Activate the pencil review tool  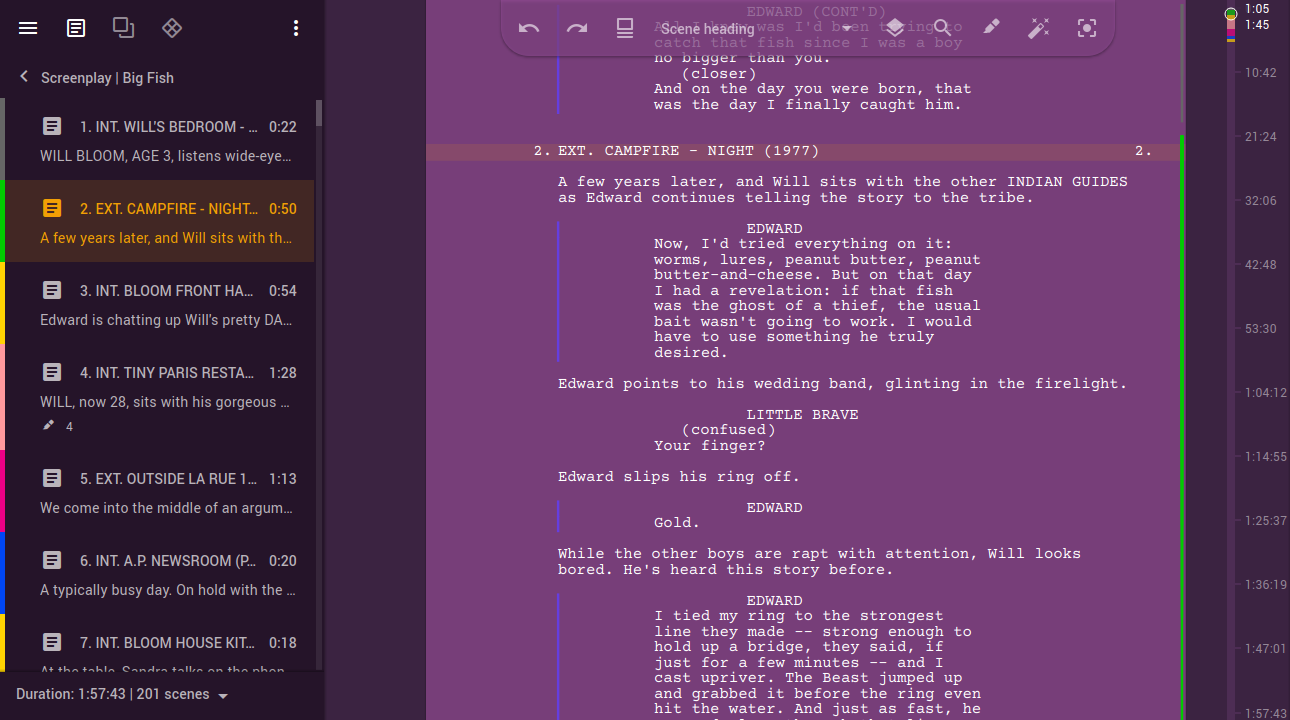pyautogui.click(x=991, y=28)
